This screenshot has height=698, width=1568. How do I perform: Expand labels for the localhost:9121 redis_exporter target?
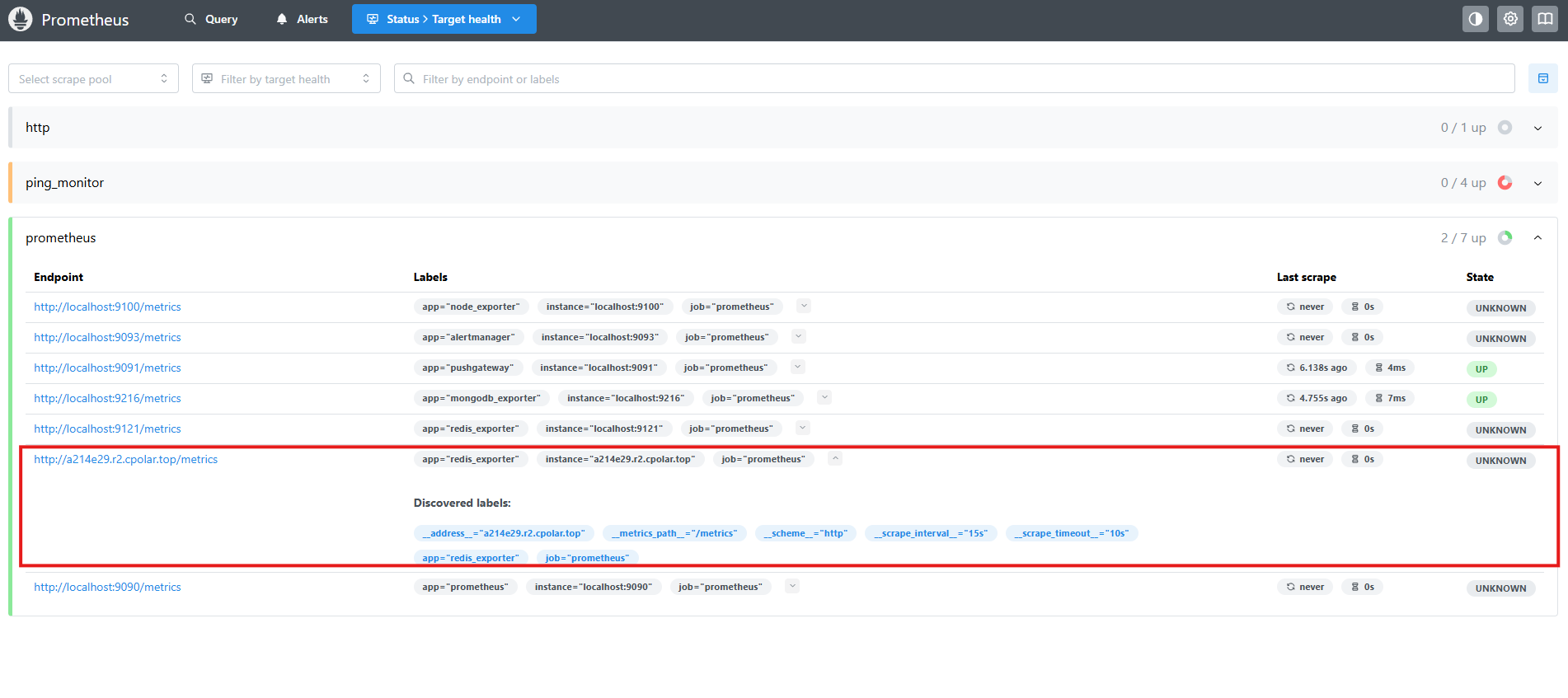click(803, 428)
